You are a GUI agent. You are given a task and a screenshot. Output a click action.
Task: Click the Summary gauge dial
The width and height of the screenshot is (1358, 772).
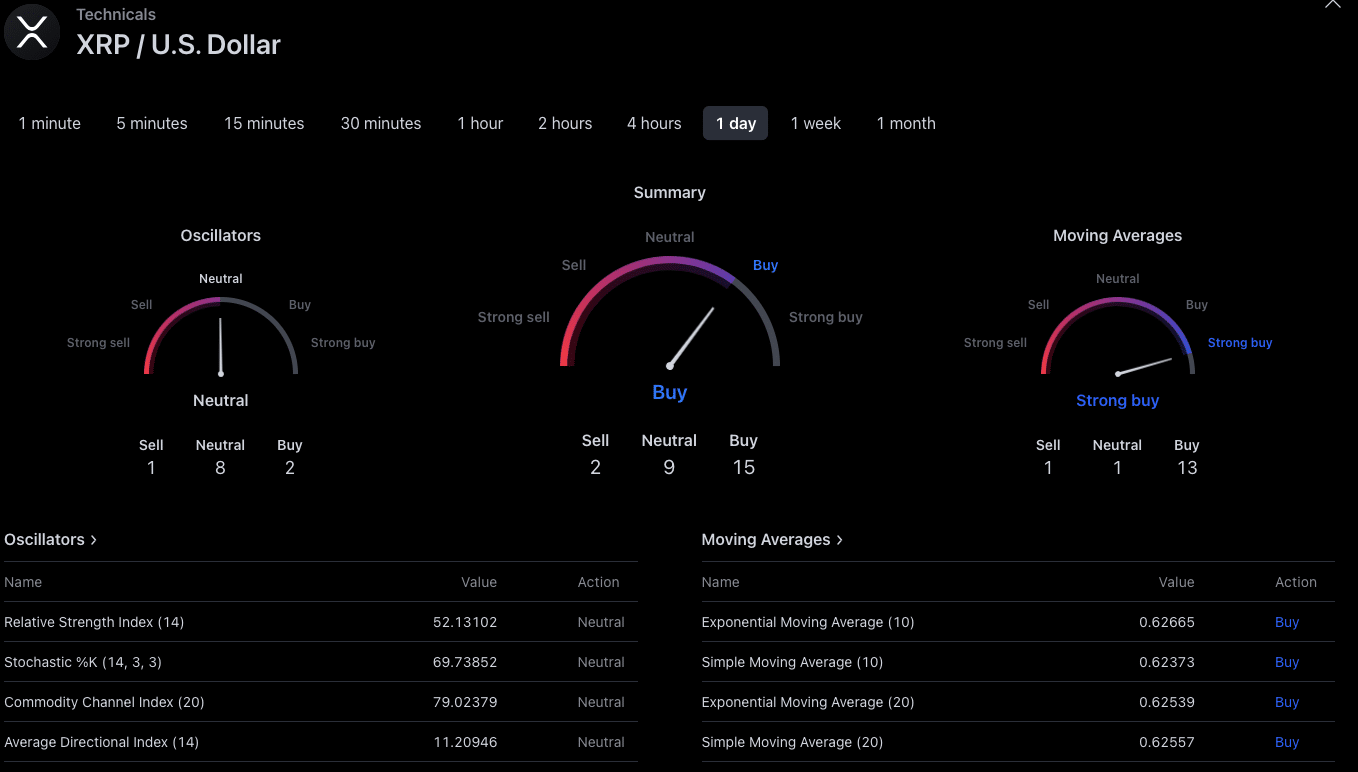670,312
